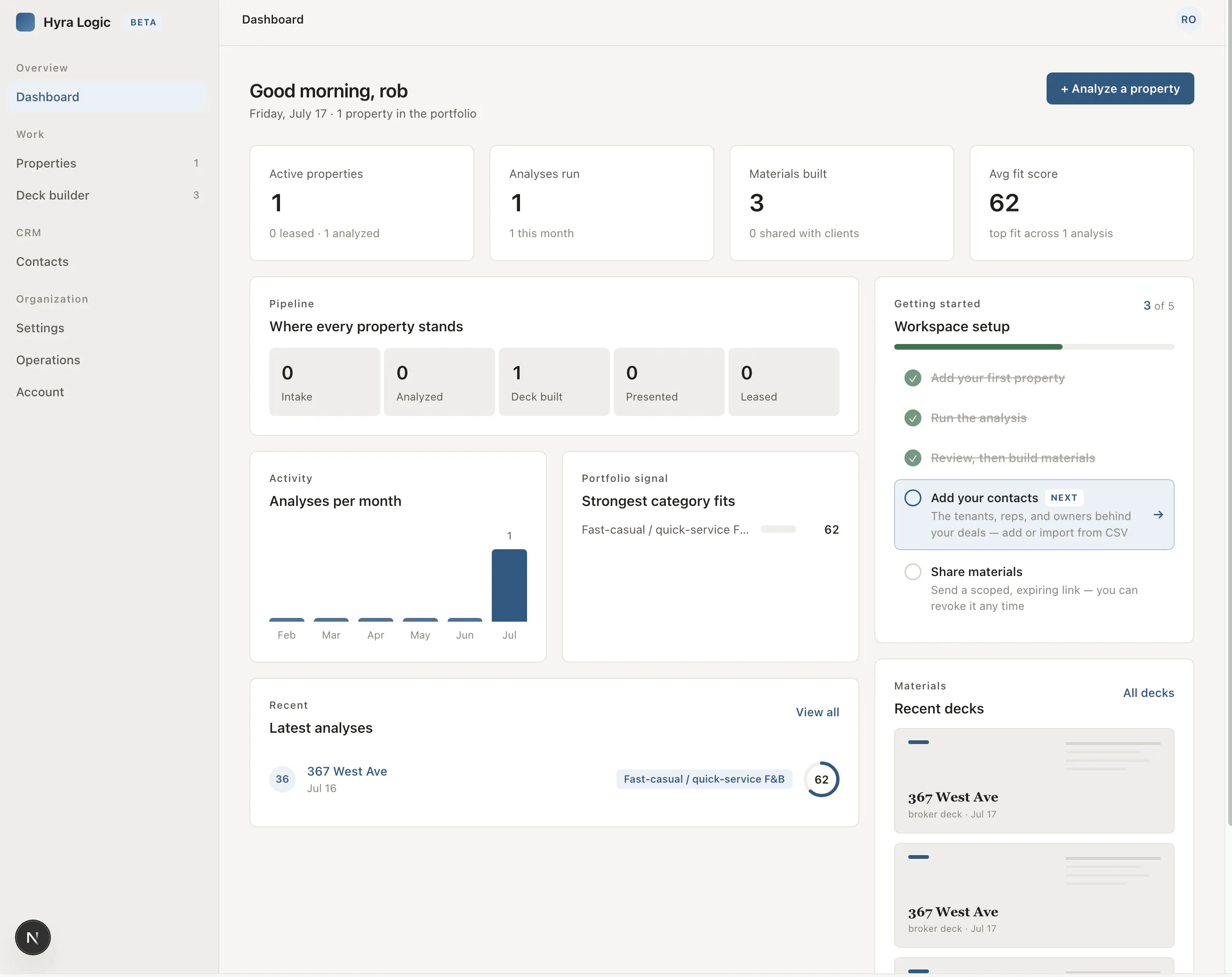This screenshot has width=1232, height=977.
Task: Toggle the Add your contacts step circle
Action: (912, 497)
